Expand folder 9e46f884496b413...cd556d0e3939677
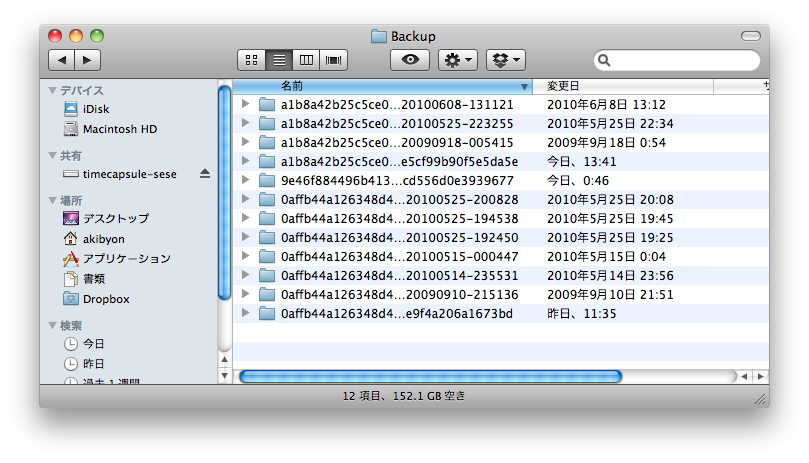This screenshot has width=809, height=463. click(x=246, y=181)
